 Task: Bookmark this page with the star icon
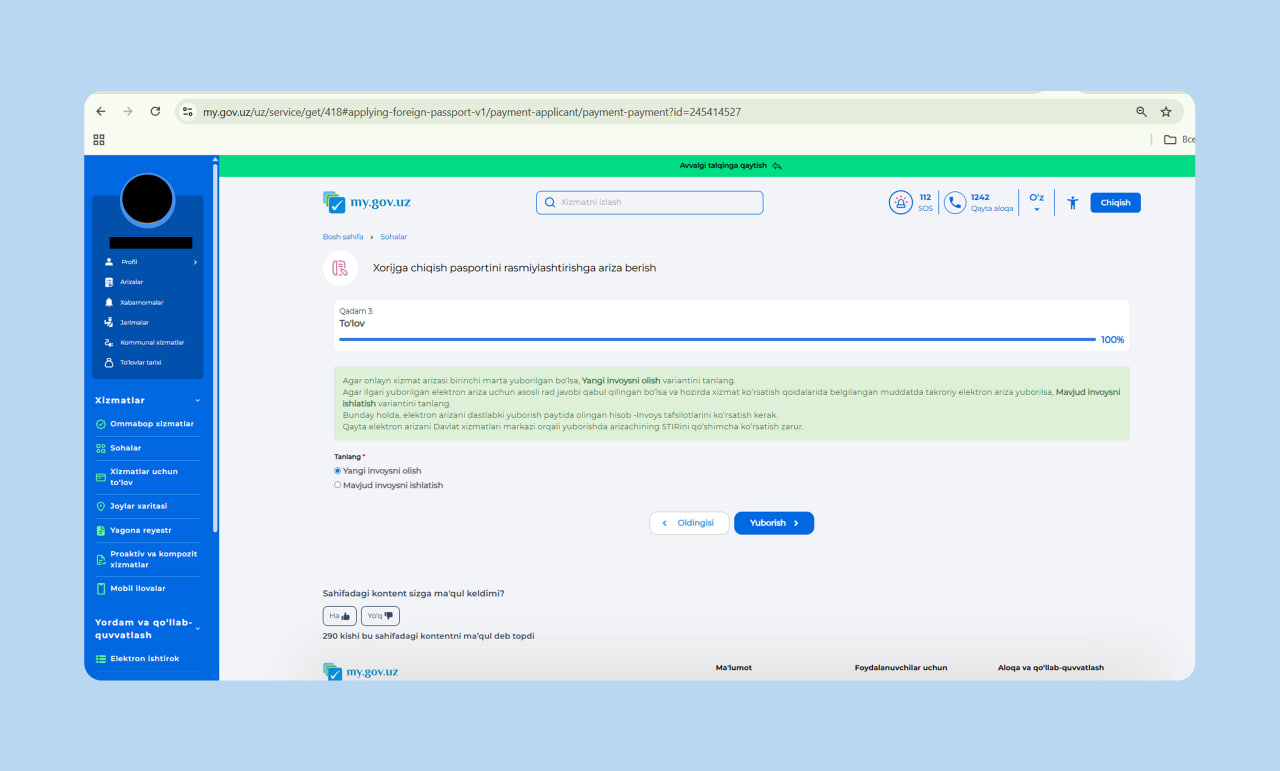1165,112
